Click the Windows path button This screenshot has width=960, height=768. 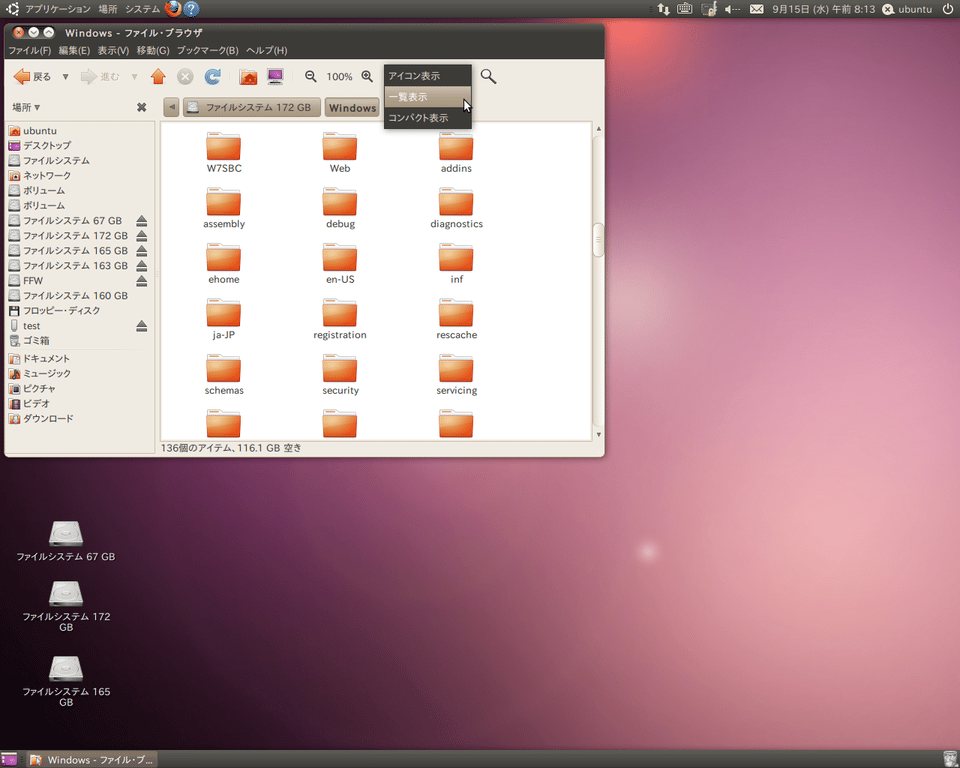click(352, 107)
